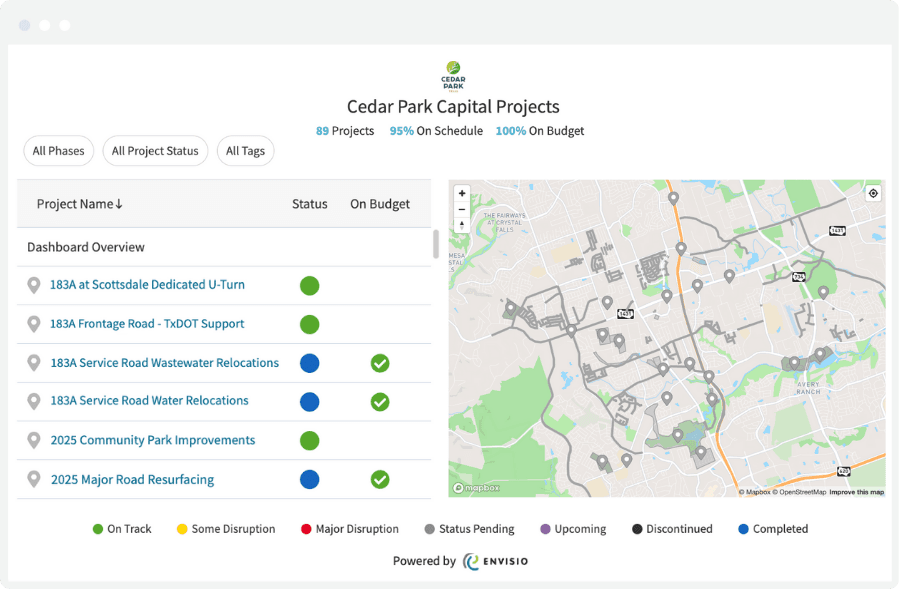Click location pin beside 183A at Scottsdale Dedicated U-Turn
The image size is (900, 589).
tap(34, 285)
